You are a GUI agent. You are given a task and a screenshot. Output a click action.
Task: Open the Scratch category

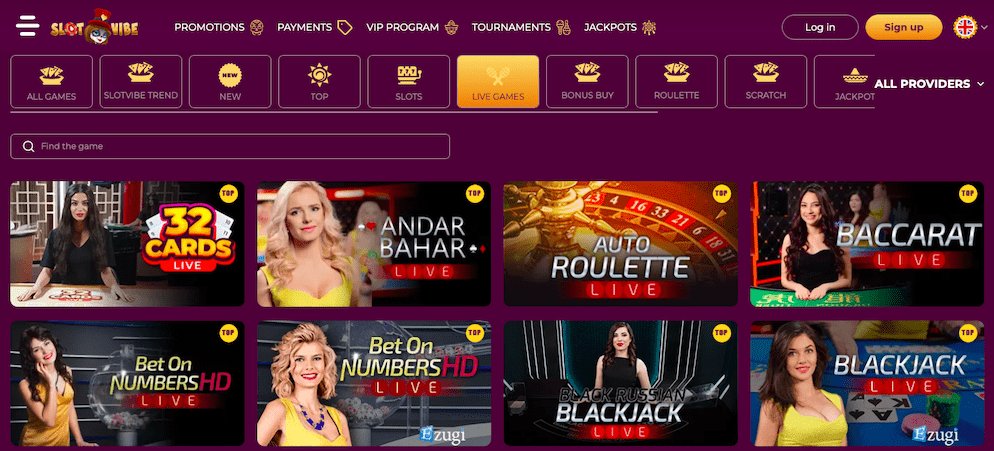766,82
